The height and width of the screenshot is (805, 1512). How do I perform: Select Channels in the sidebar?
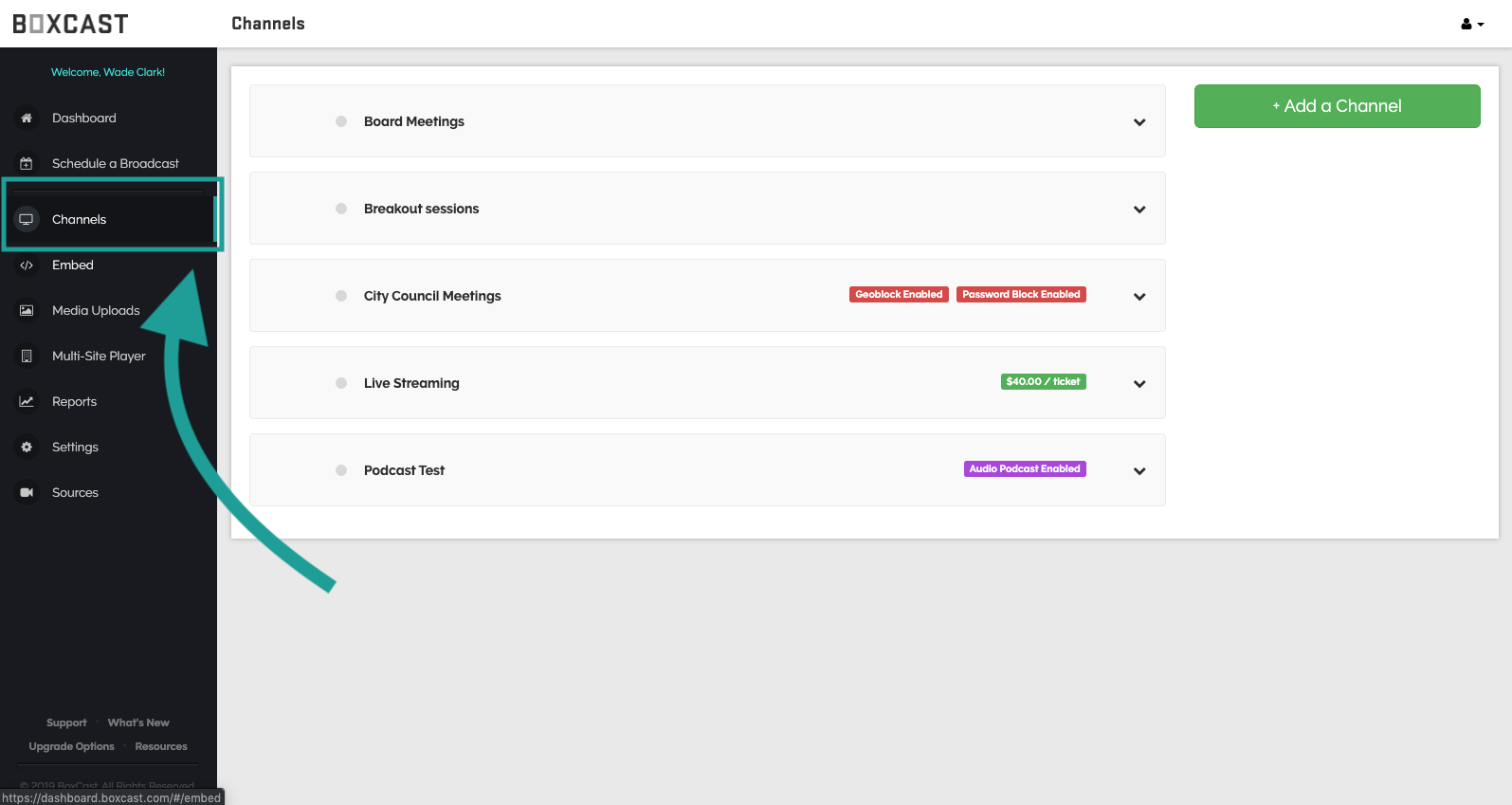coord(80,220)
